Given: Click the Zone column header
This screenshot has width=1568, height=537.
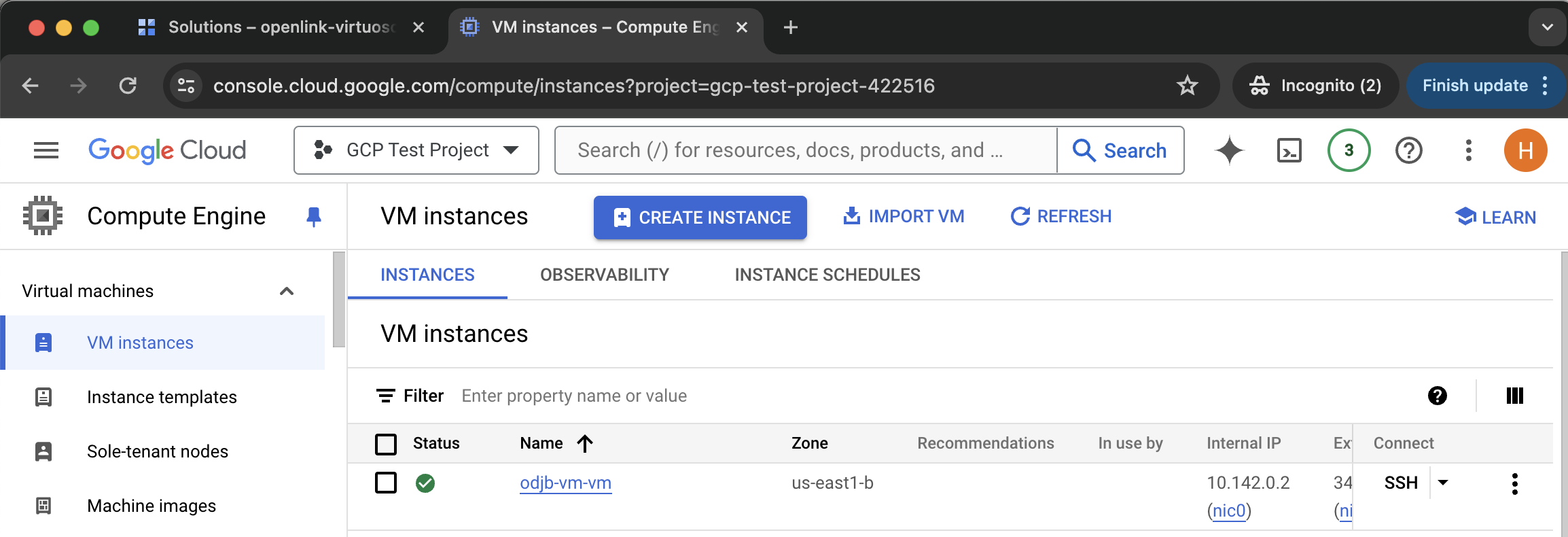Looking at the screenshot, I should tap(809, 443).
